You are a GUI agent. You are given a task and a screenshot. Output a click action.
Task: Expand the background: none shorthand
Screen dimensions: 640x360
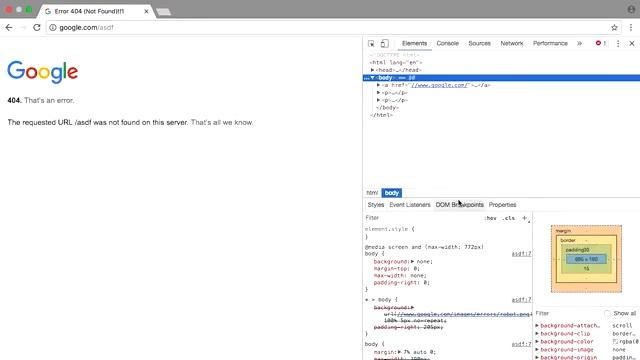(x=413, y=261)
